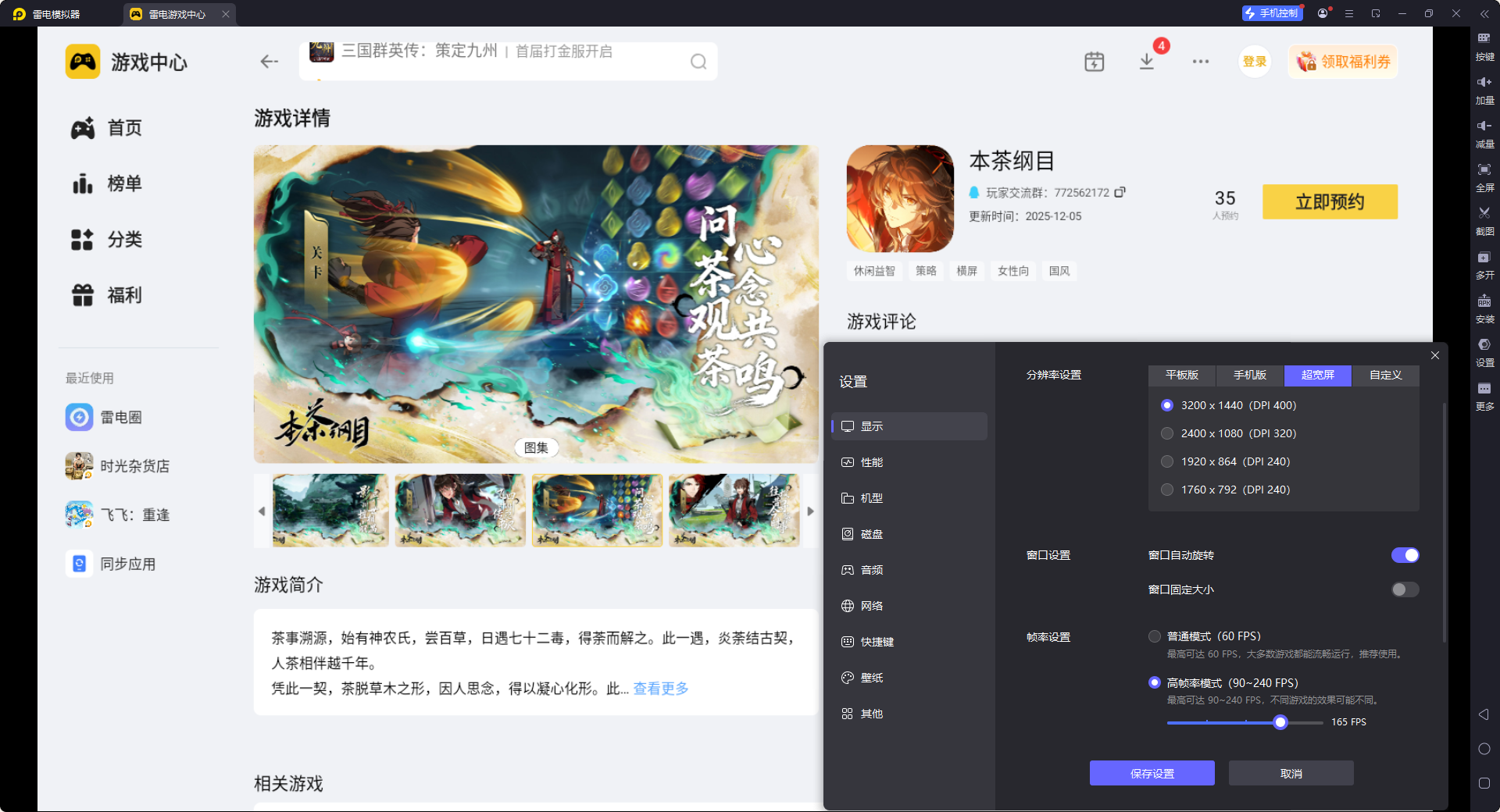Click 领取福利券 coupon button
This screenshot has height=812, width=1500.
1343,62
